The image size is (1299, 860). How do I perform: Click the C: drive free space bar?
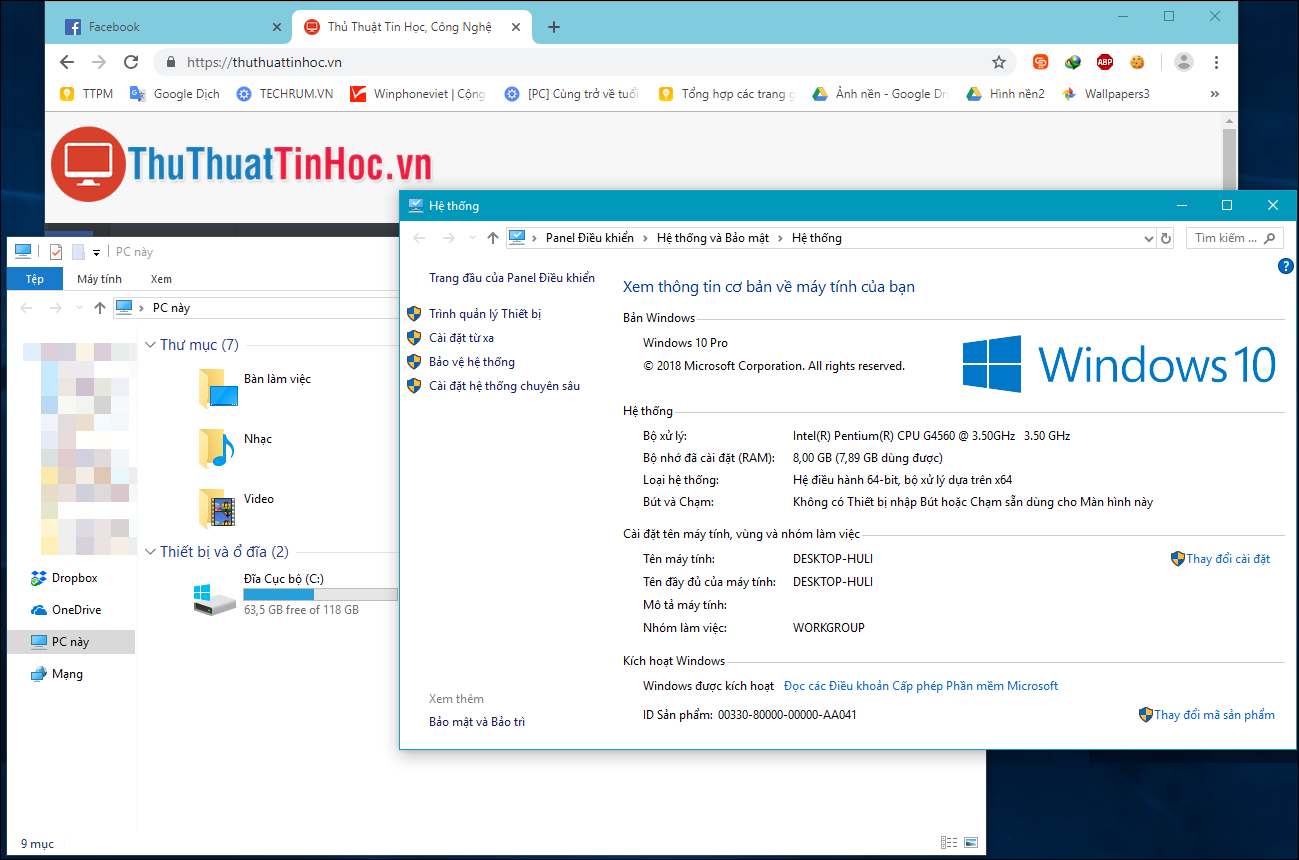point(320,594)
